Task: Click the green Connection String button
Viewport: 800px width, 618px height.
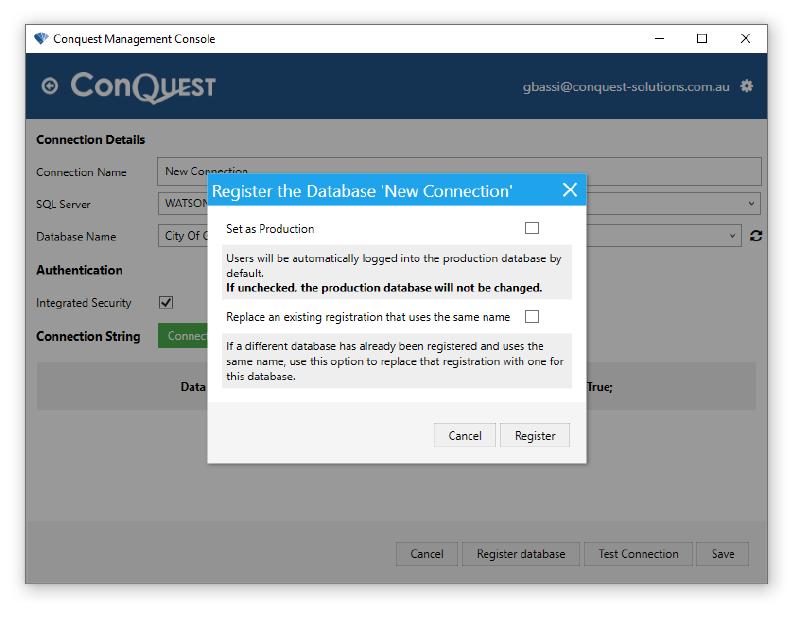Action: 183,336
